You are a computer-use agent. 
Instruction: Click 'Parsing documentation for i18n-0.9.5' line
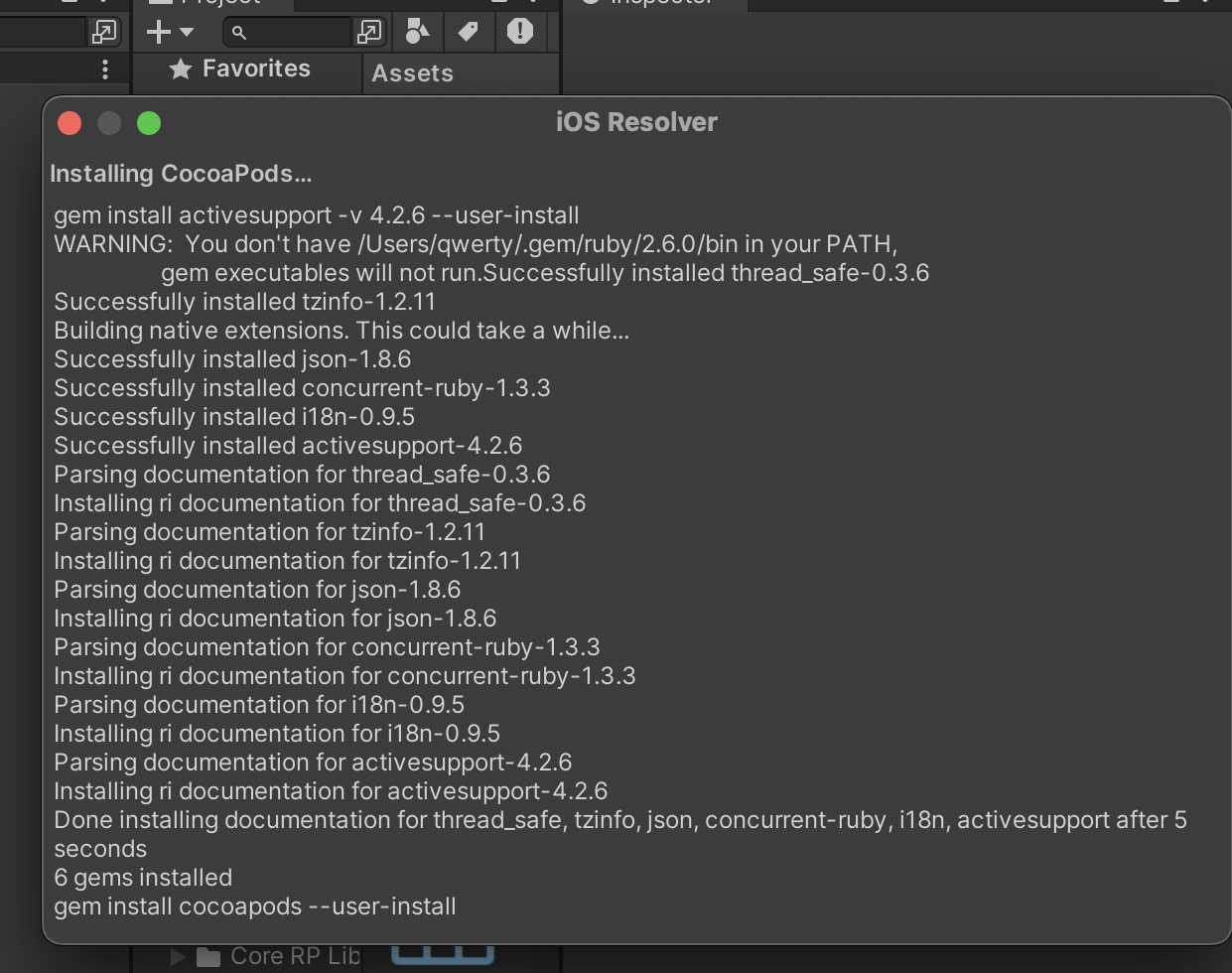point(259,705)
